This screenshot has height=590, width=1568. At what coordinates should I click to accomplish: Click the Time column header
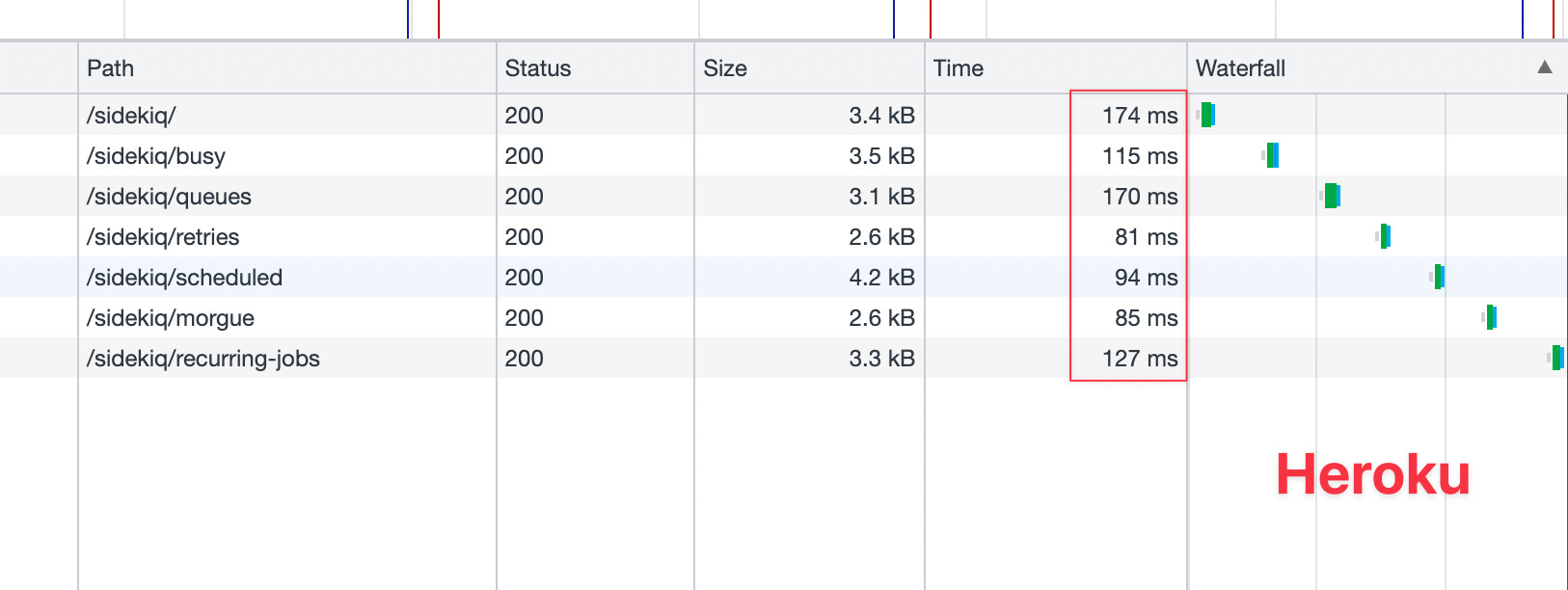pos(958,68)
